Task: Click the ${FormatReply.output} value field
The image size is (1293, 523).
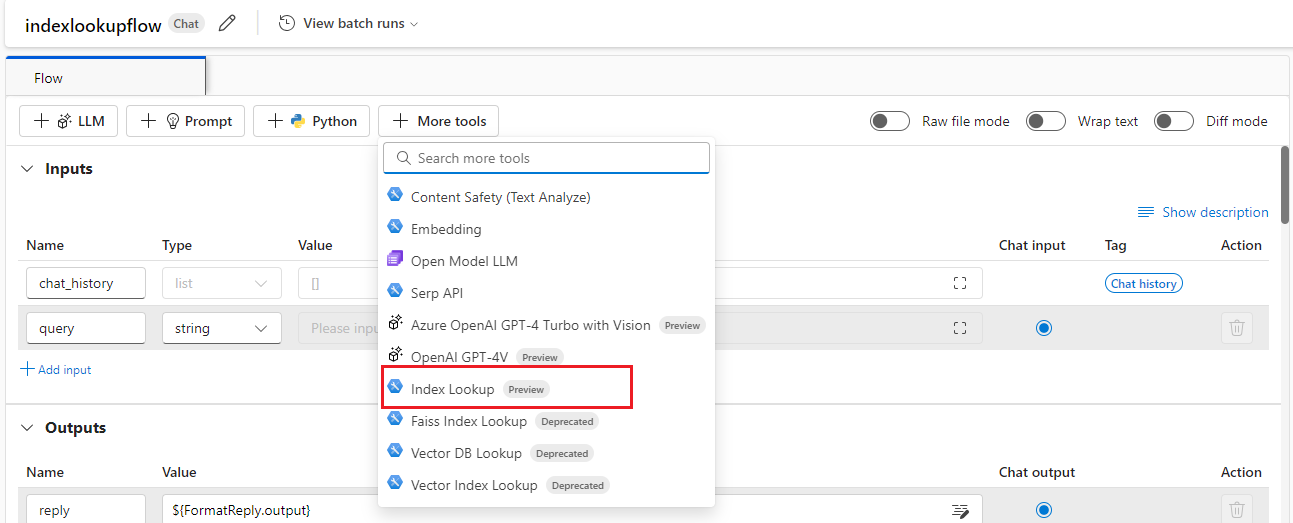Action: coord(572,510)
